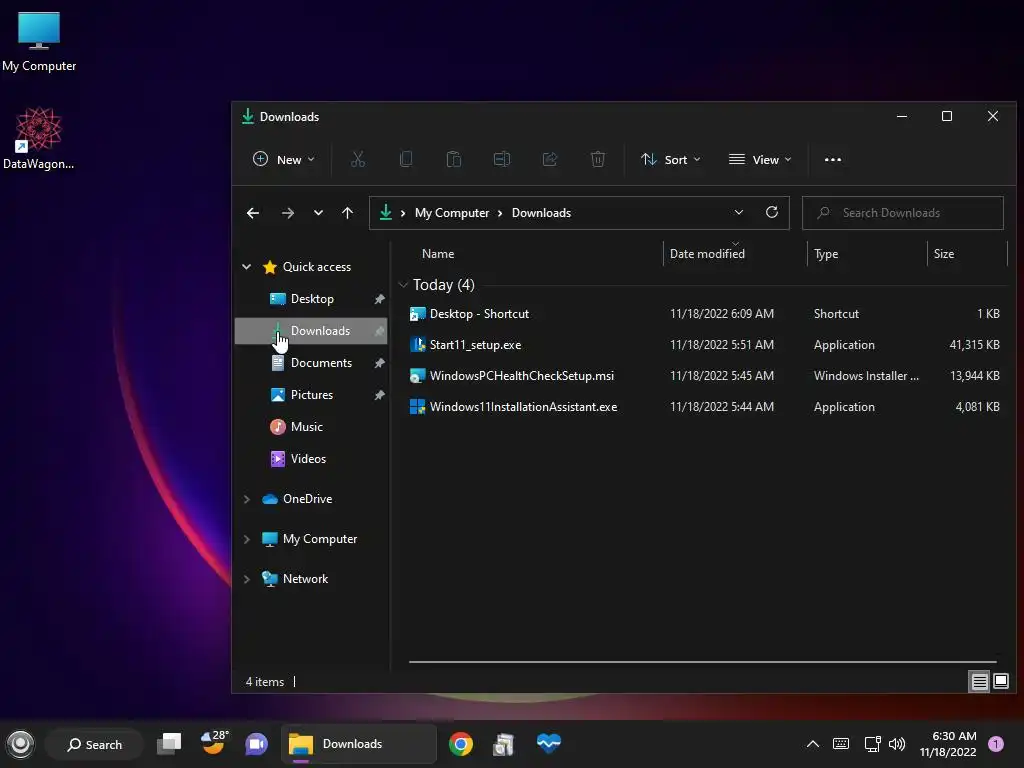Image resolution: width=1024 pixels, height=768 pixels.
Task: Click the Search Downloads field
Action: [x=903, y=213]
